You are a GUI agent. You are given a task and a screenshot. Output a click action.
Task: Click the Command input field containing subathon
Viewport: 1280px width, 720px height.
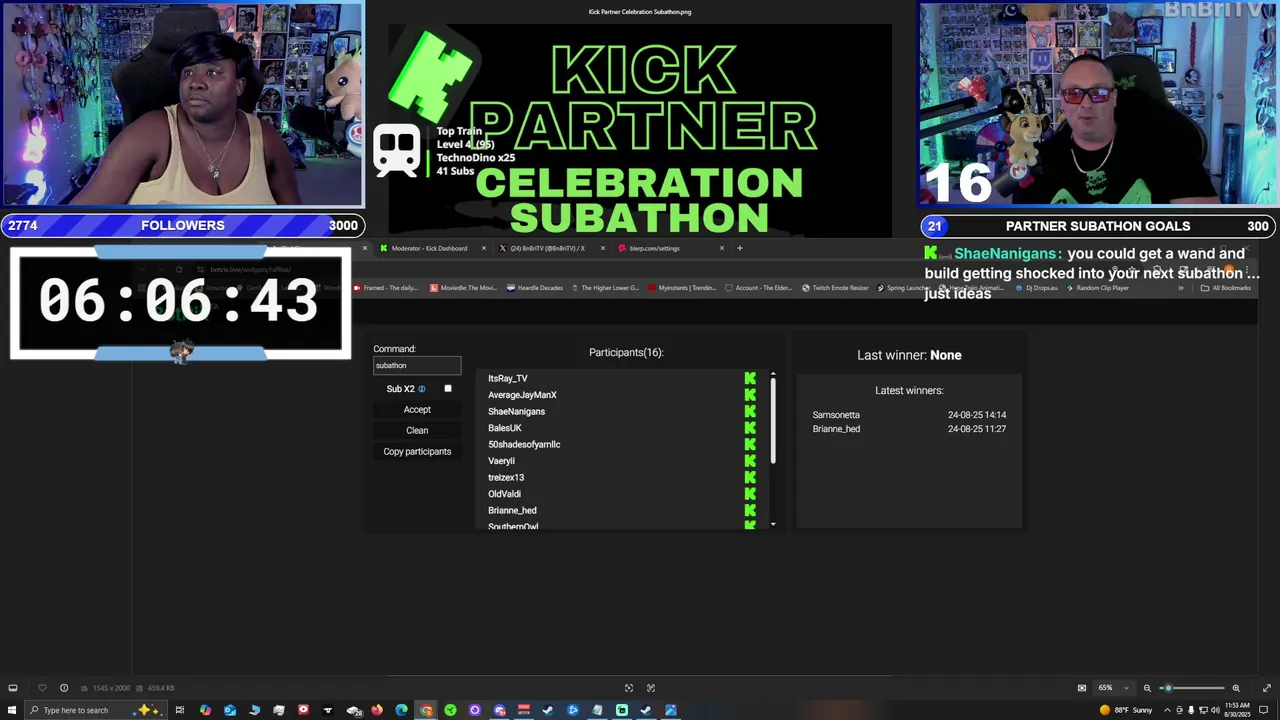pos(417,365)
